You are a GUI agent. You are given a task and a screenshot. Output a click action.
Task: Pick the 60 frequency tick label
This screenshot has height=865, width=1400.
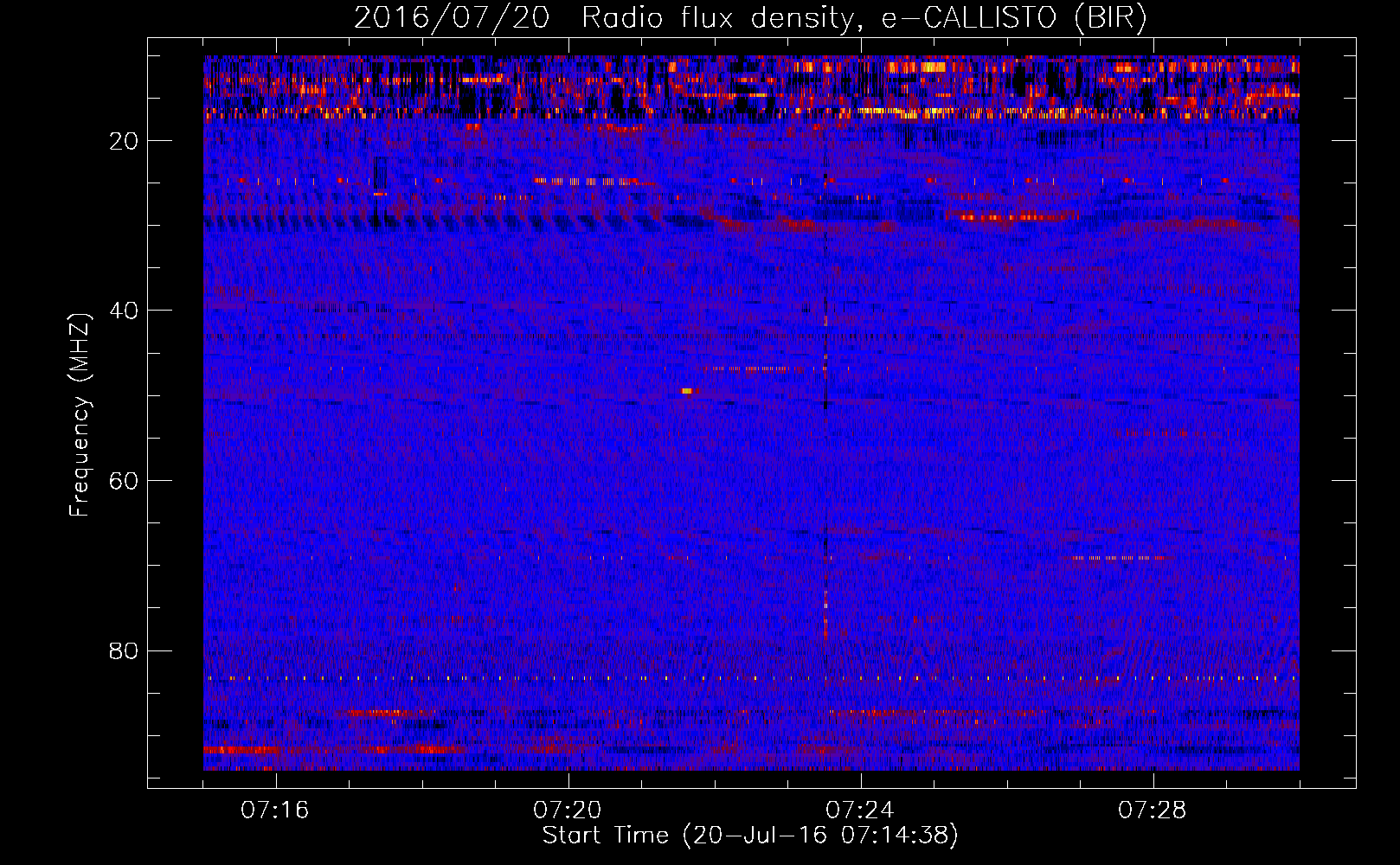(125, 481)
